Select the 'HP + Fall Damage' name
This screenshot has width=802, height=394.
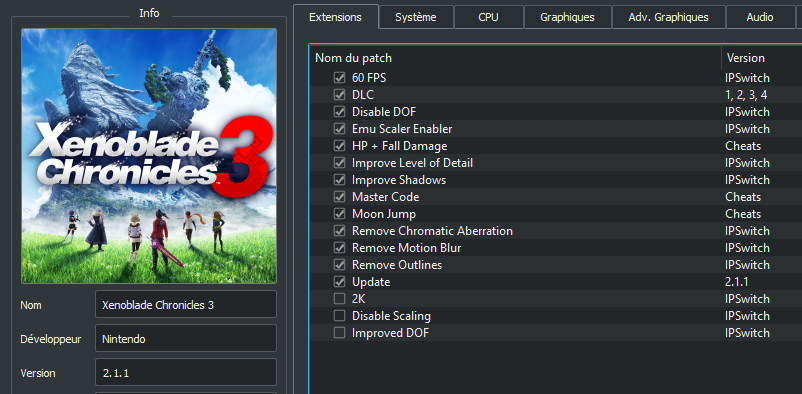pyautogui.click(x=399, y=146)
